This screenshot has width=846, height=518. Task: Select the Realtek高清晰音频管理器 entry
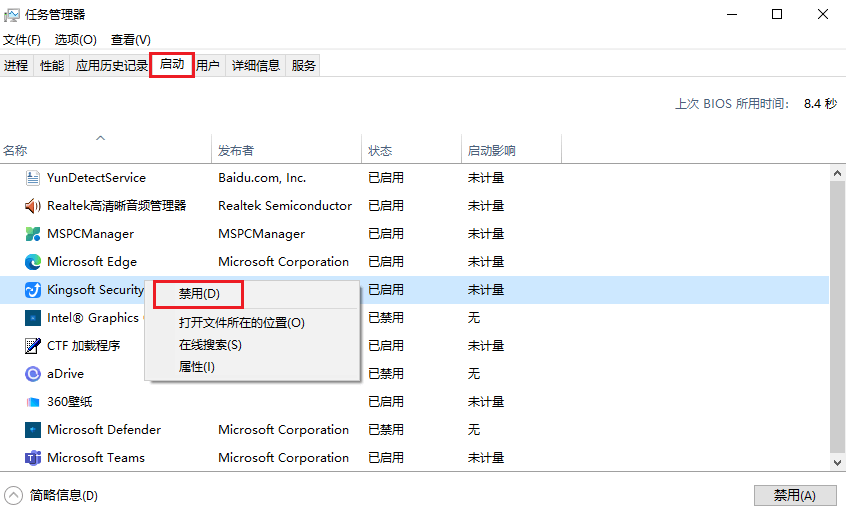click(x=117, y=206)
